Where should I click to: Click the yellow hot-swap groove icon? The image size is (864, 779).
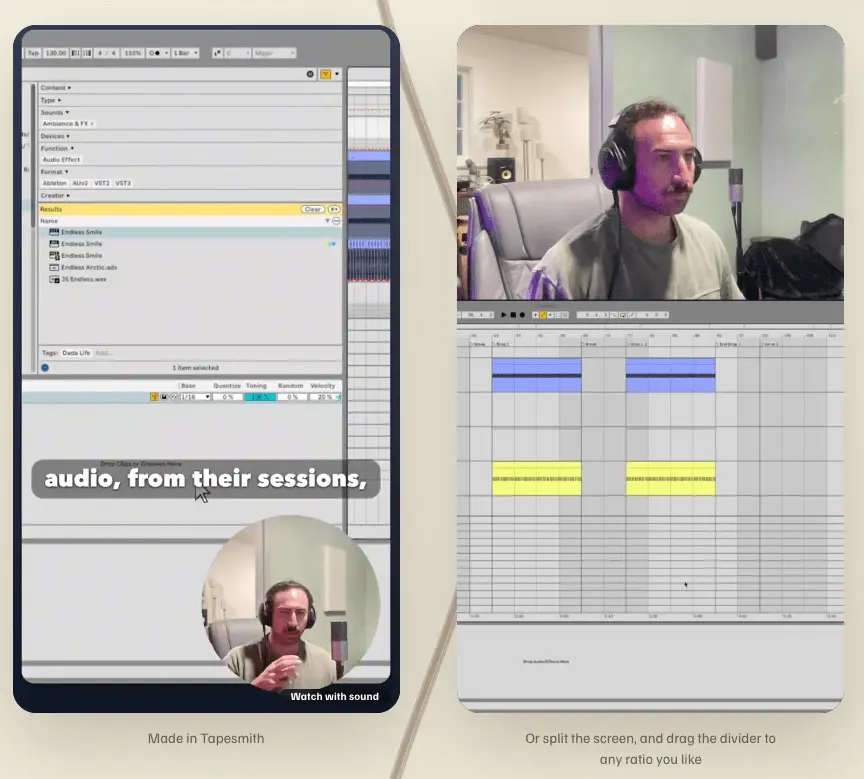pos(154,397)
